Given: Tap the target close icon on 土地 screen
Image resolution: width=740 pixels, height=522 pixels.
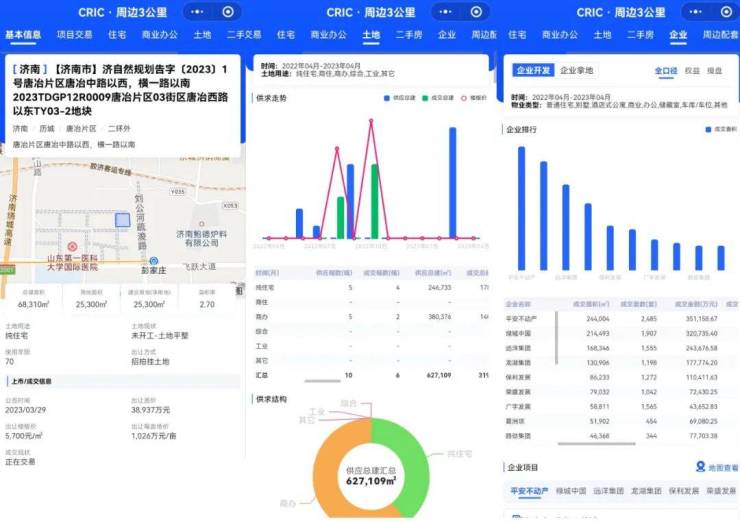Looking at the screenshot, I should click(476, 12).
